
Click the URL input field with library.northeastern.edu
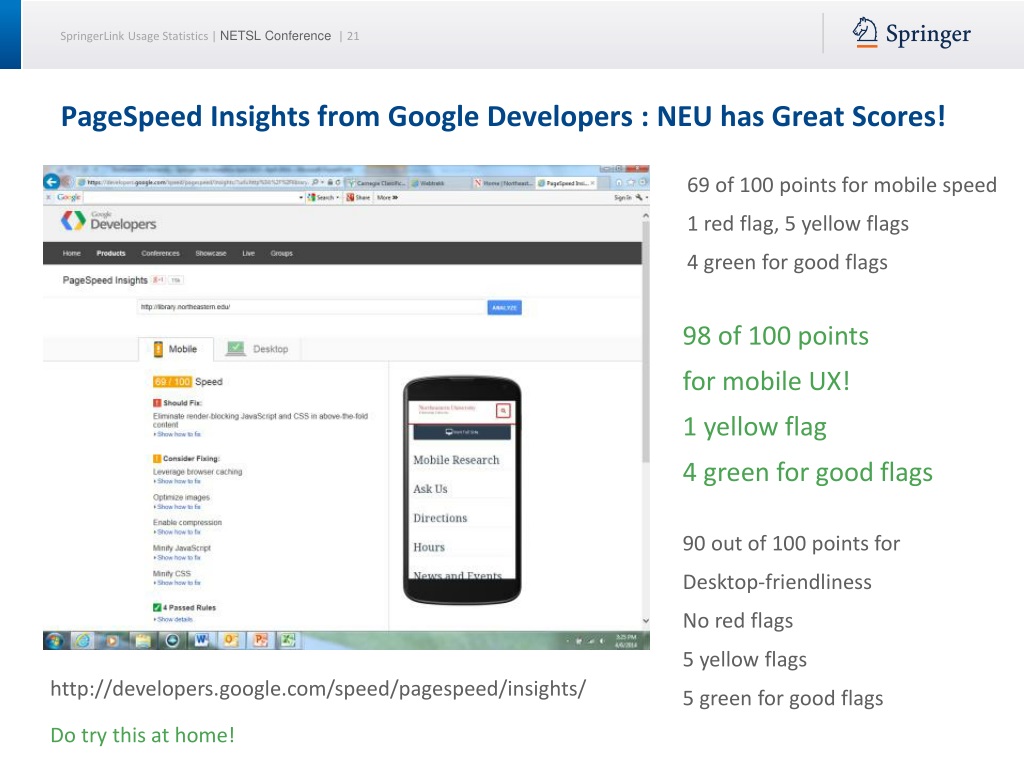tap(310, 308)
